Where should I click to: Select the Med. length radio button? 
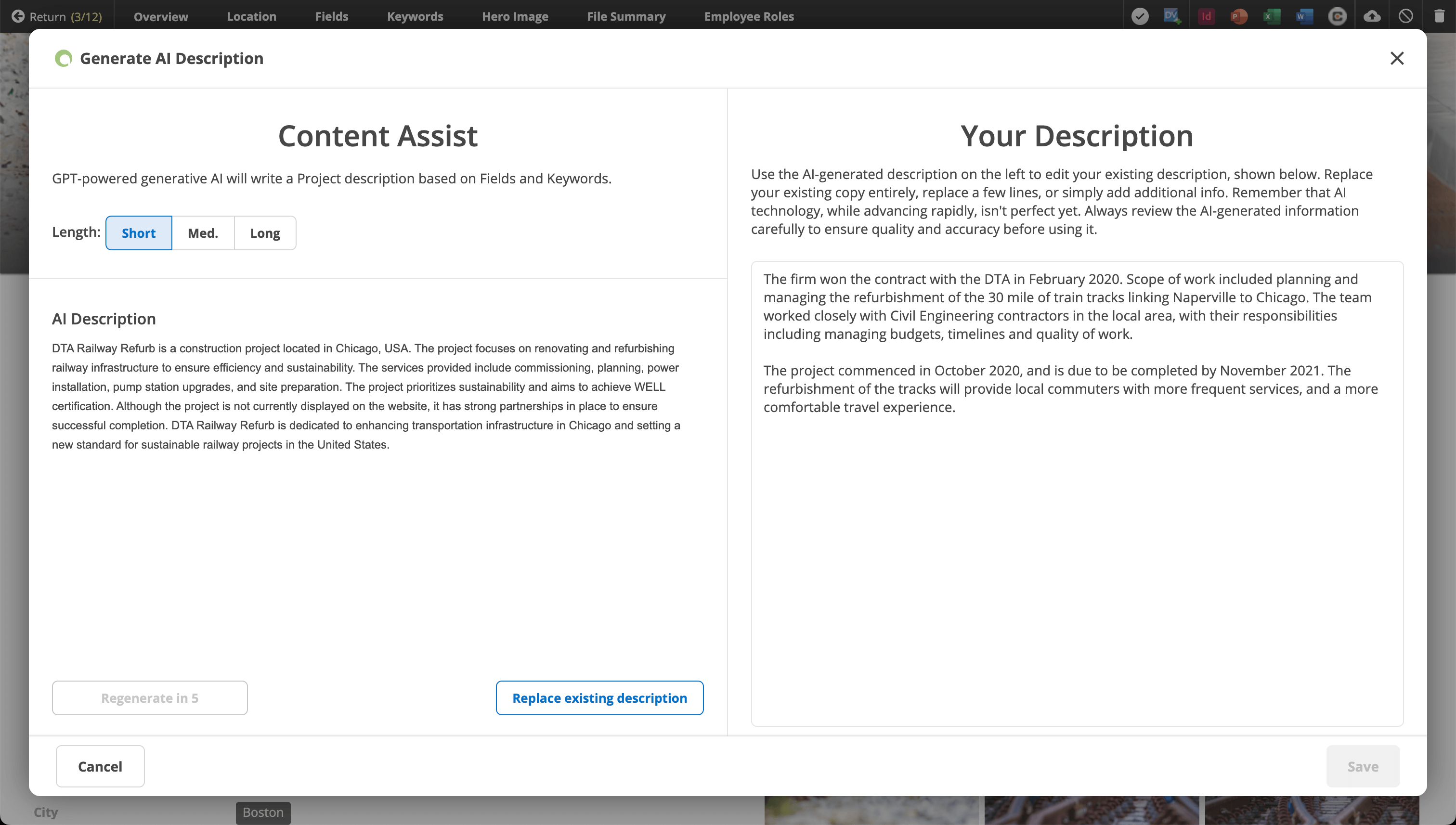click(202, 232)
